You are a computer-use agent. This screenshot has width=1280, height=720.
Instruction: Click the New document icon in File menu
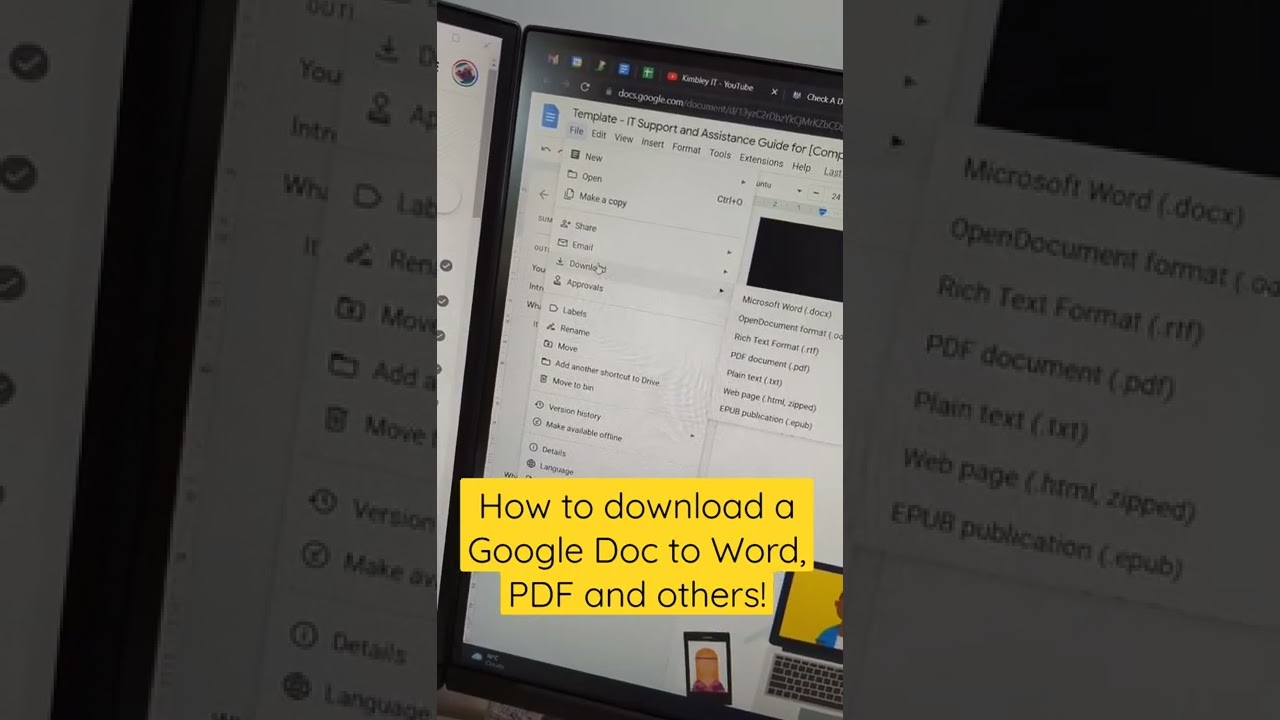click(574, 155)
